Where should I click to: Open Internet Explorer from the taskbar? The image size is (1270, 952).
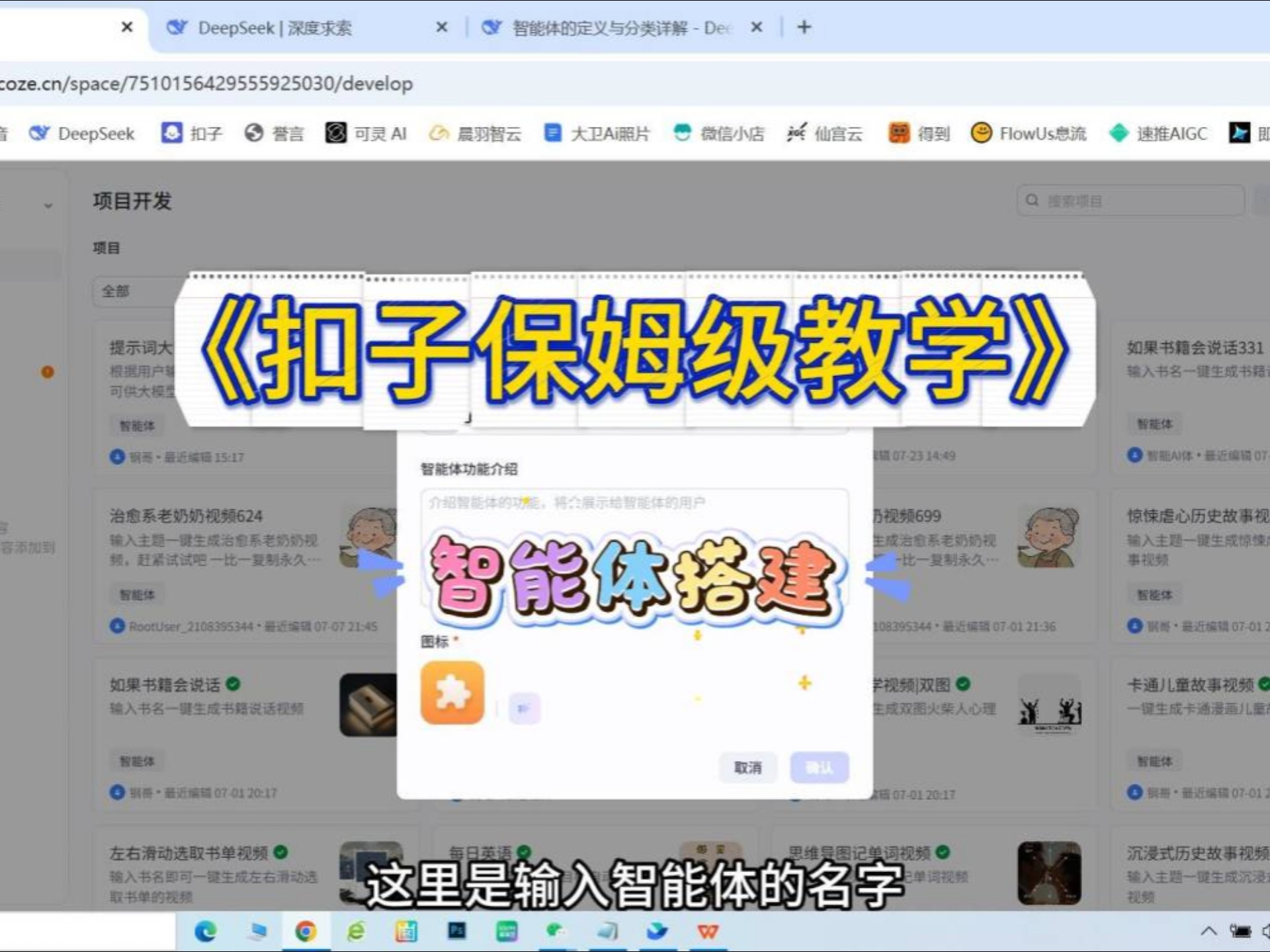click(x=356, y=932)
